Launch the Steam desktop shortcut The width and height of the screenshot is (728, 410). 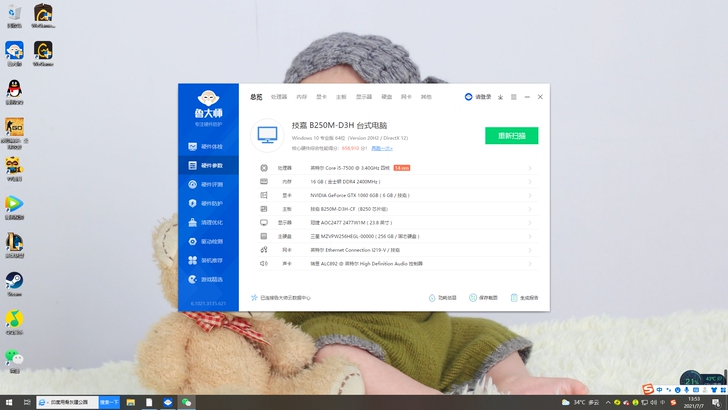coord(14,284)
